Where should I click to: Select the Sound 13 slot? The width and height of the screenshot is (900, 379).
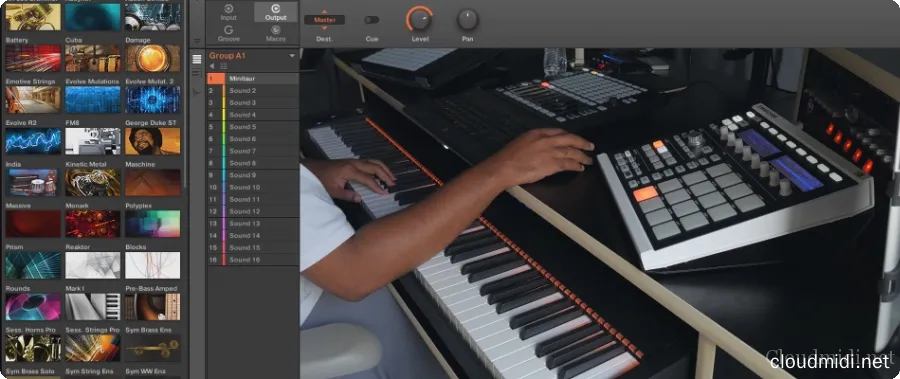[253, 223]
